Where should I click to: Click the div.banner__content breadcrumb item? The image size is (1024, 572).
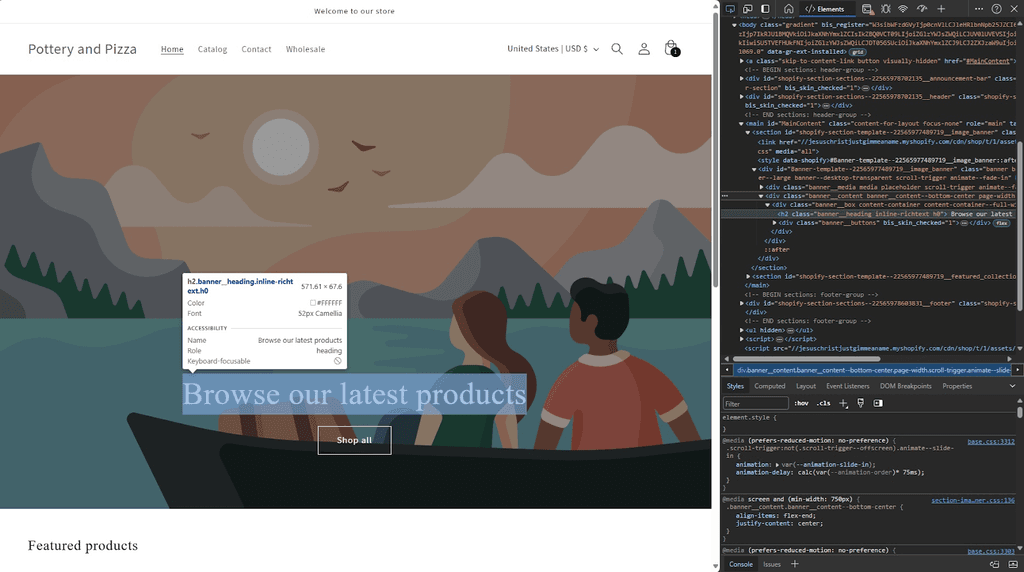(x=874, y=370)
